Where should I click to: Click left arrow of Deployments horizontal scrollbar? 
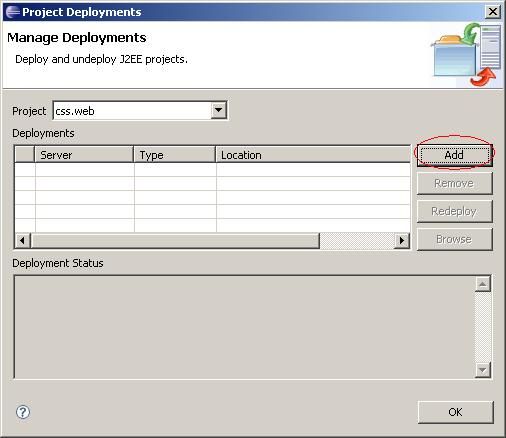tap(23, 240)
